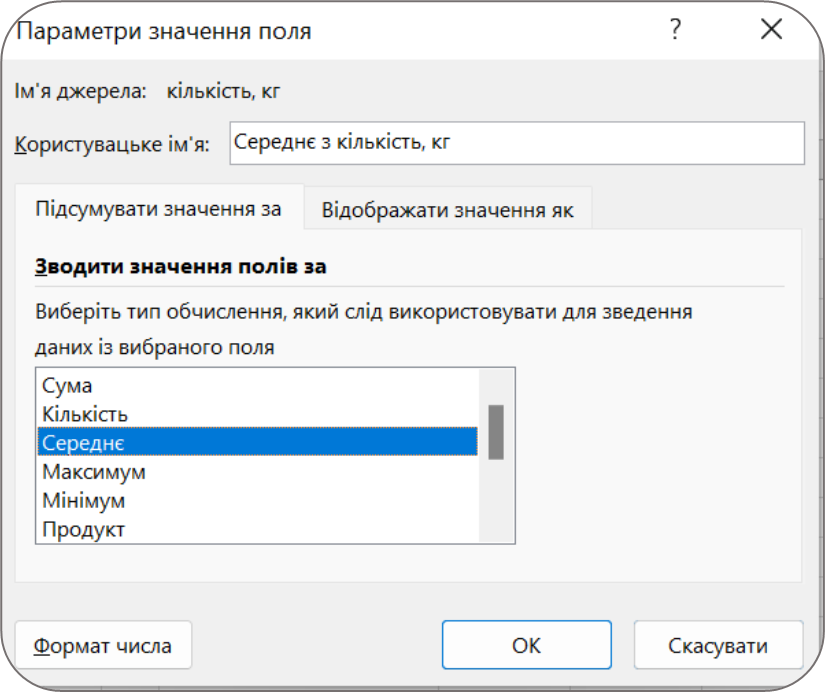Open the Відображати значення як tab
825x692 pixels.
click(x=447, y=211)
